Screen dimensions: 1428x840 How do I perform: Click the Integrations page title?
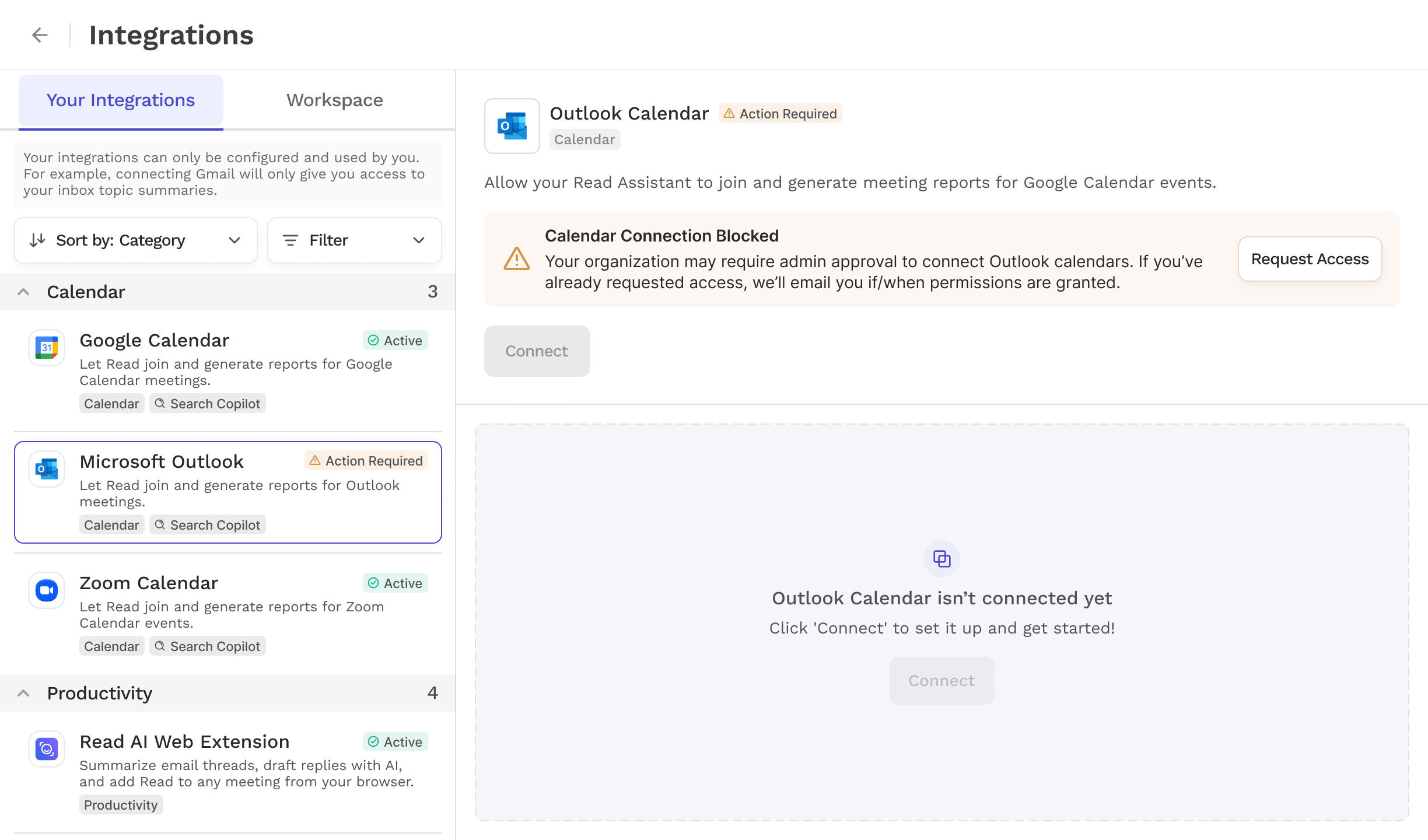171,35
